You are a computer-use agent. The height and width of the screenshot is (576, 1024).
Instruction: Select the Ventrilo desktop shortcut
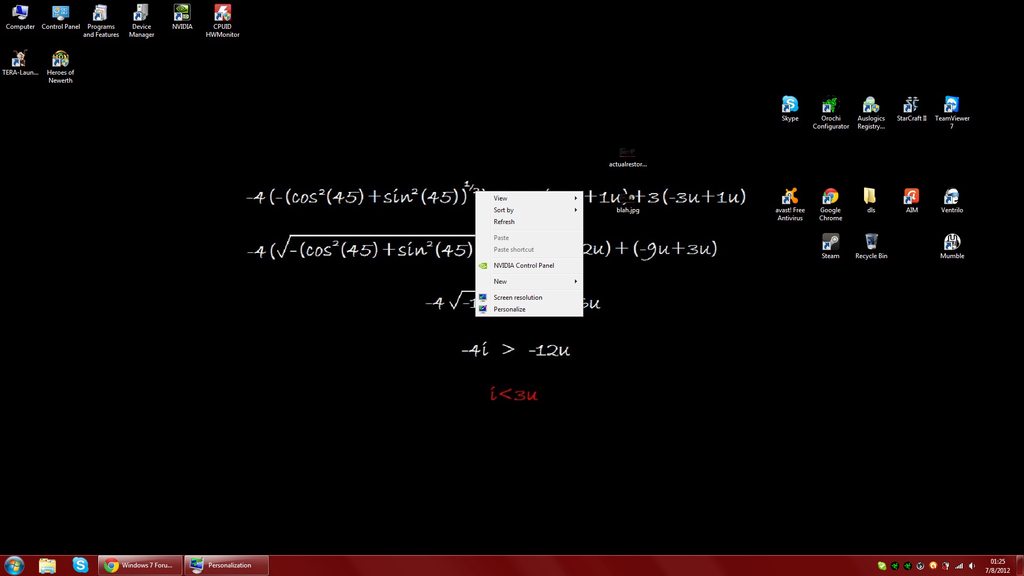click(952, 200)
